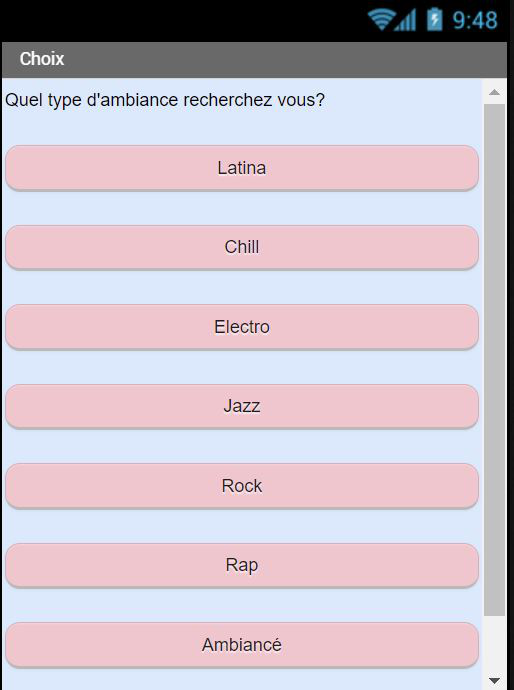Click the scrollbar down arrow
This screenshot has height=690, width=514.
(494, 681)
